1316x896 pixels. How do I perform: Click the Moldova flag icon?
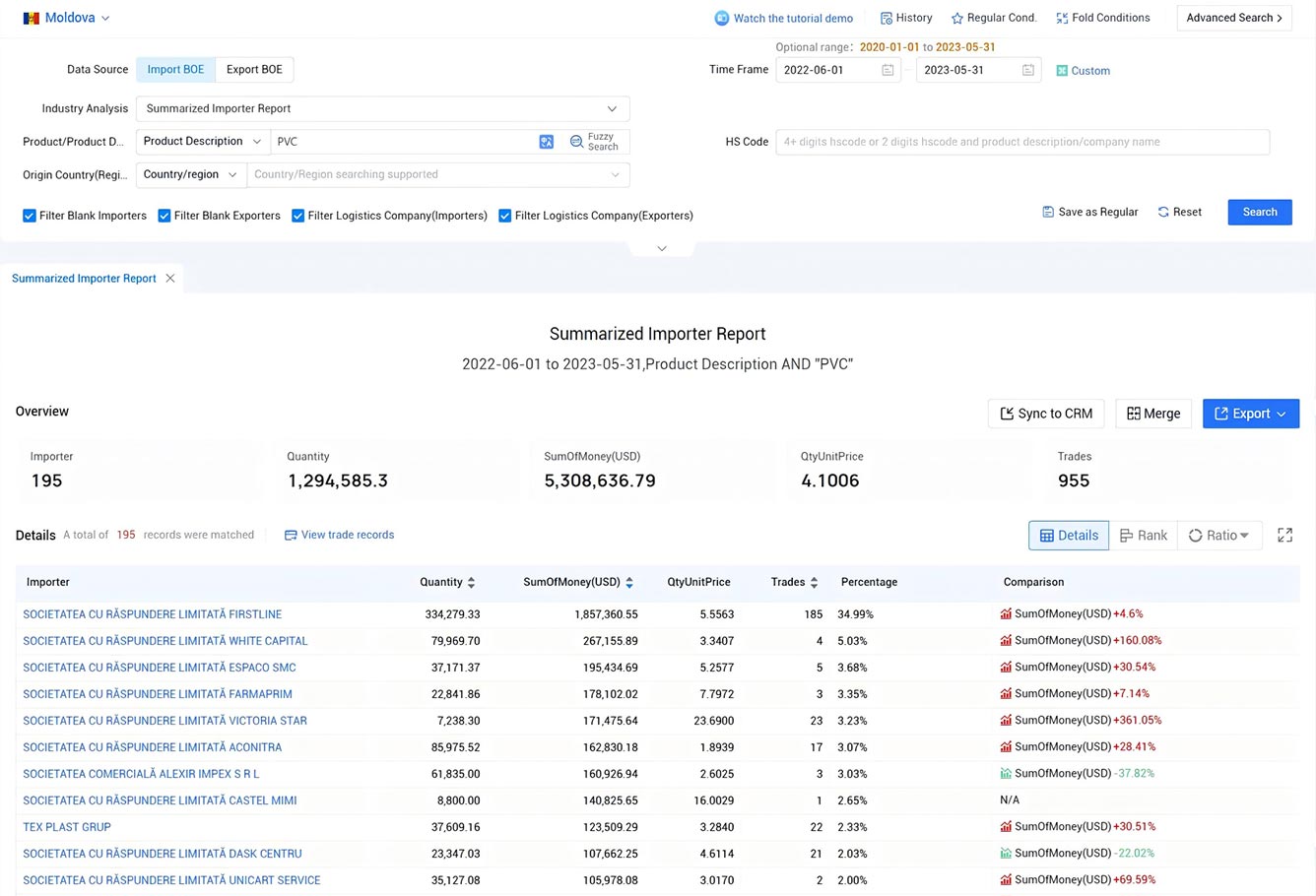[x=32, y=18]
